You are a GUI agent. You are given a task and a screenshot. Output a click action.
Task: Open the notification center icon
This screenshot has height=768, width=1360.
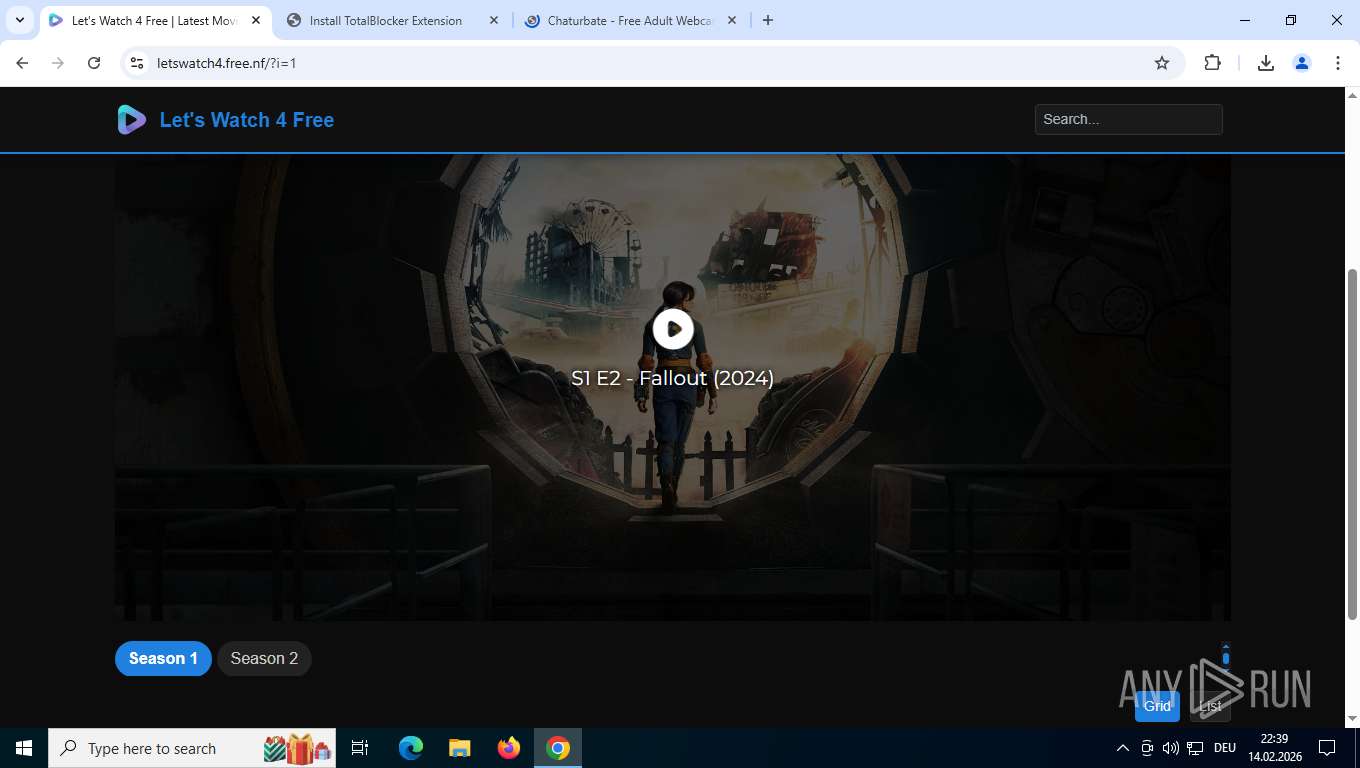pos(1327,748)
